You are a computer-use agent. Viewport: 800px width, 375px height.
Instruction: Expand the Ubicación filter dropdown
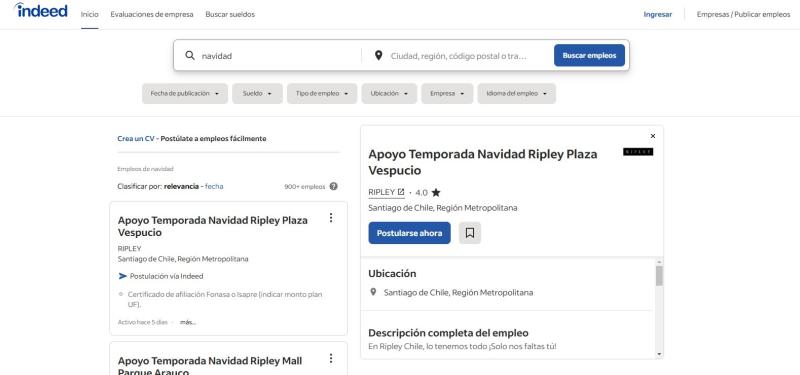389,93
